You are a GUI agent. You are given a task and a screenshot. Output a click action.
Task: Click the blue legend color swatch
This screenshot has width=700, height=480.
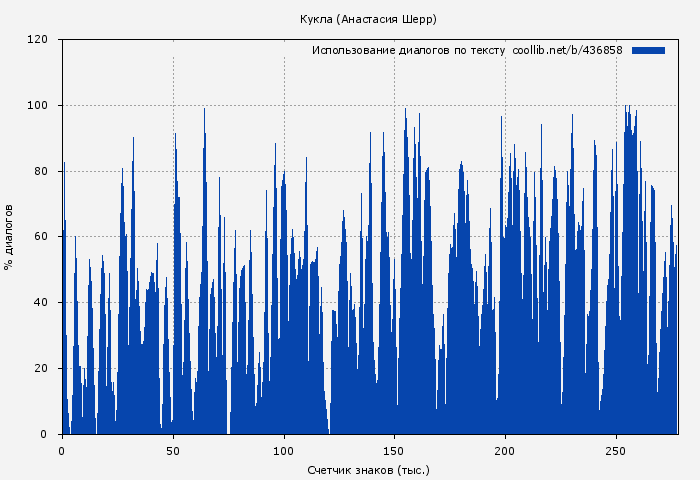click(648, 50)
